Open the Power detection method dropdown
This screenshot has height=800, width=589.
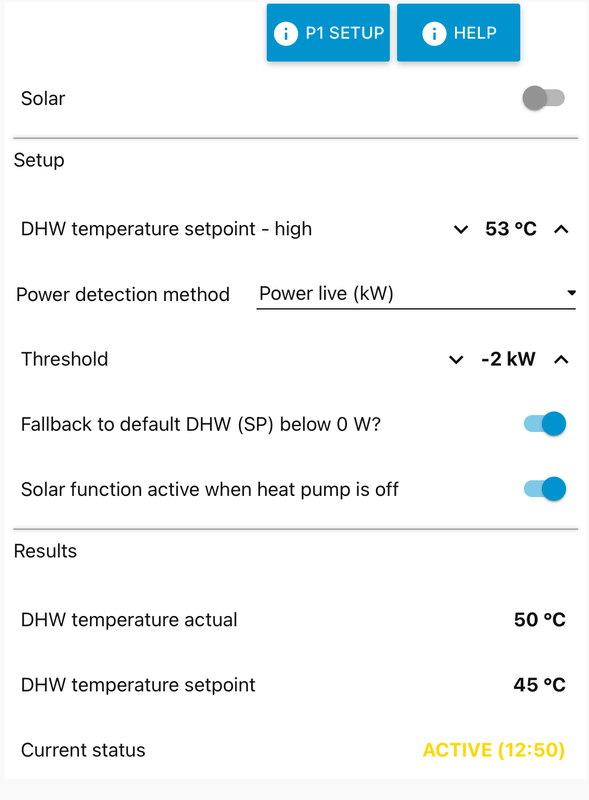[416, 294]
